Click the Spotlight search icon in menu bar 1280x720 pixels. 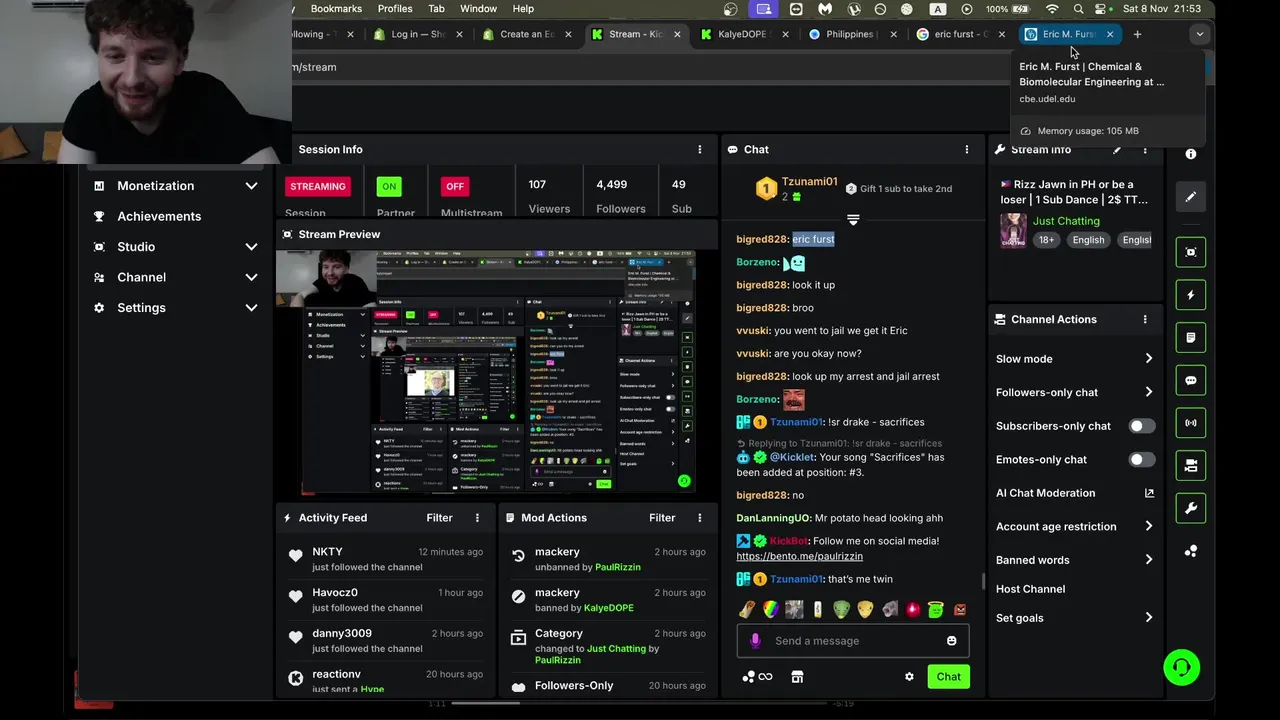click(1079, 9)
